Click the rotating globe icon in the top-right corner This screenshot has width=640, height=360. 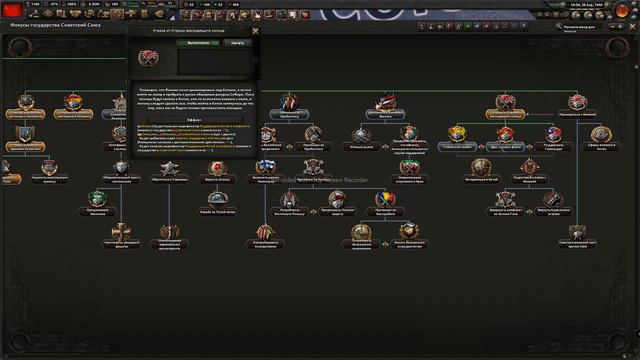[622, 11]
